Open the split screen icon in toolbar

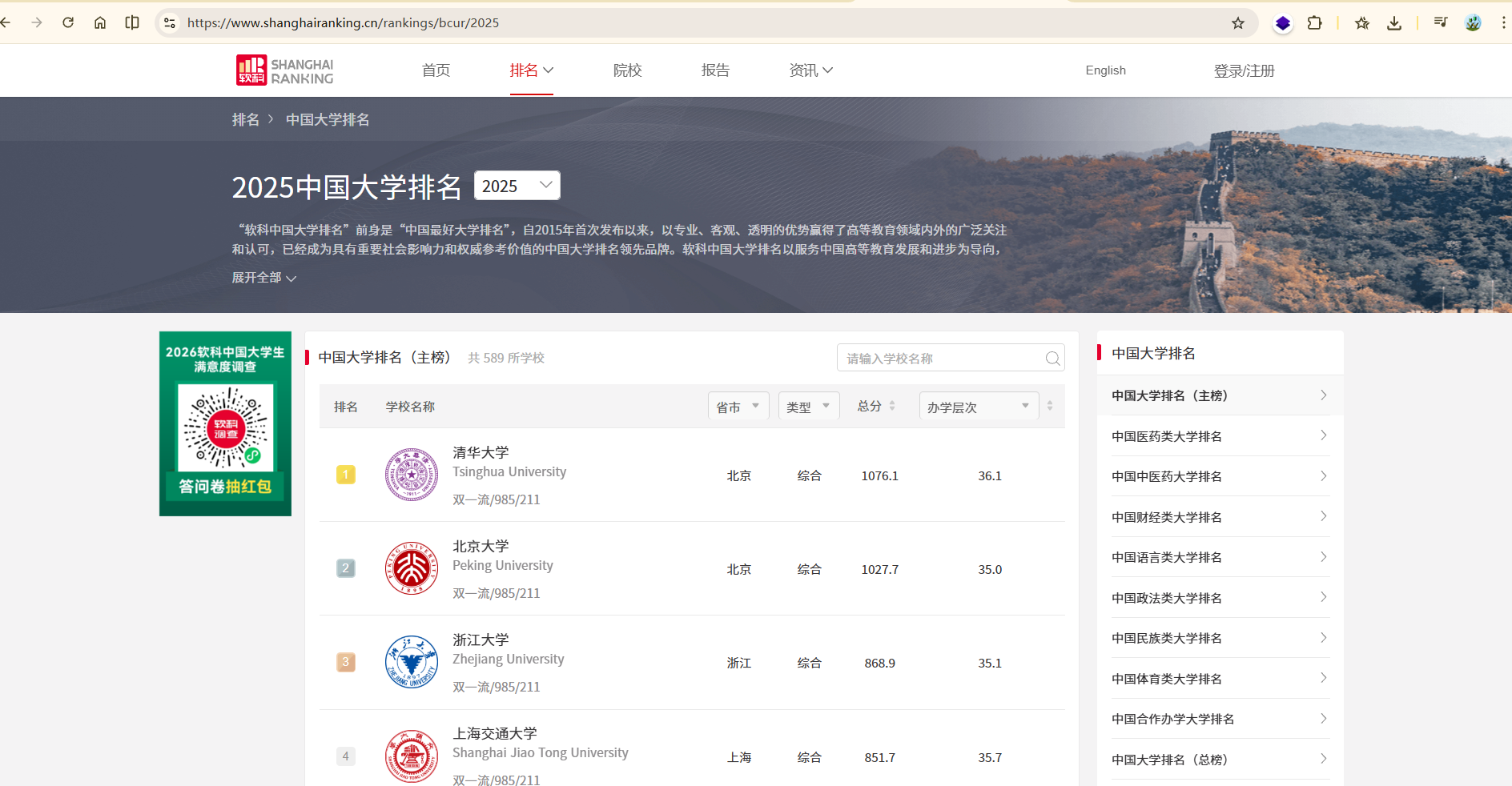click(132, 22)
